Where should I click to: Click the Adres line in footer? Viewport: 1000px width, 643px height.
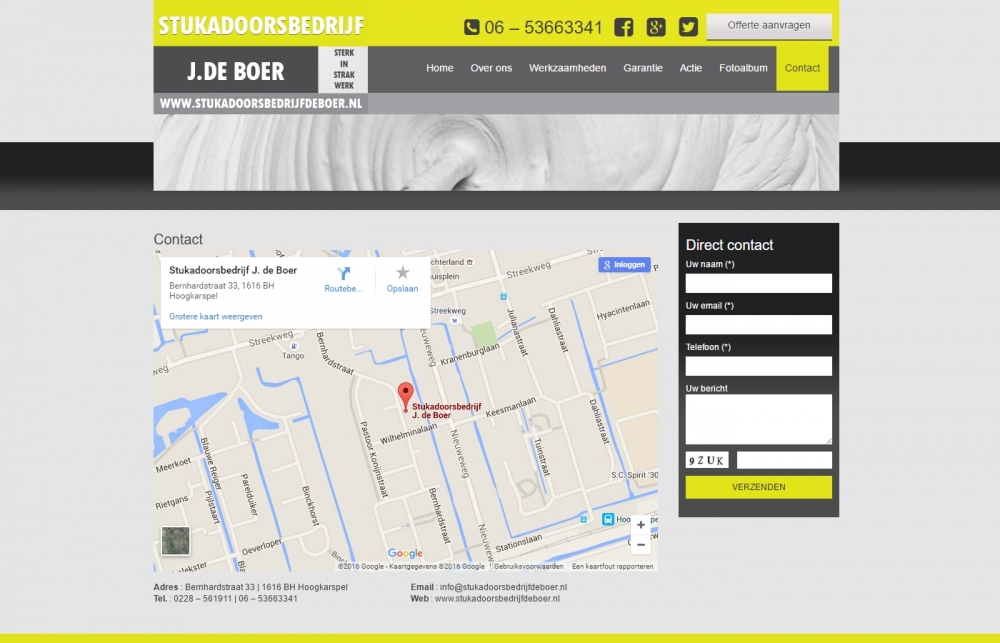tap(251, 588)
